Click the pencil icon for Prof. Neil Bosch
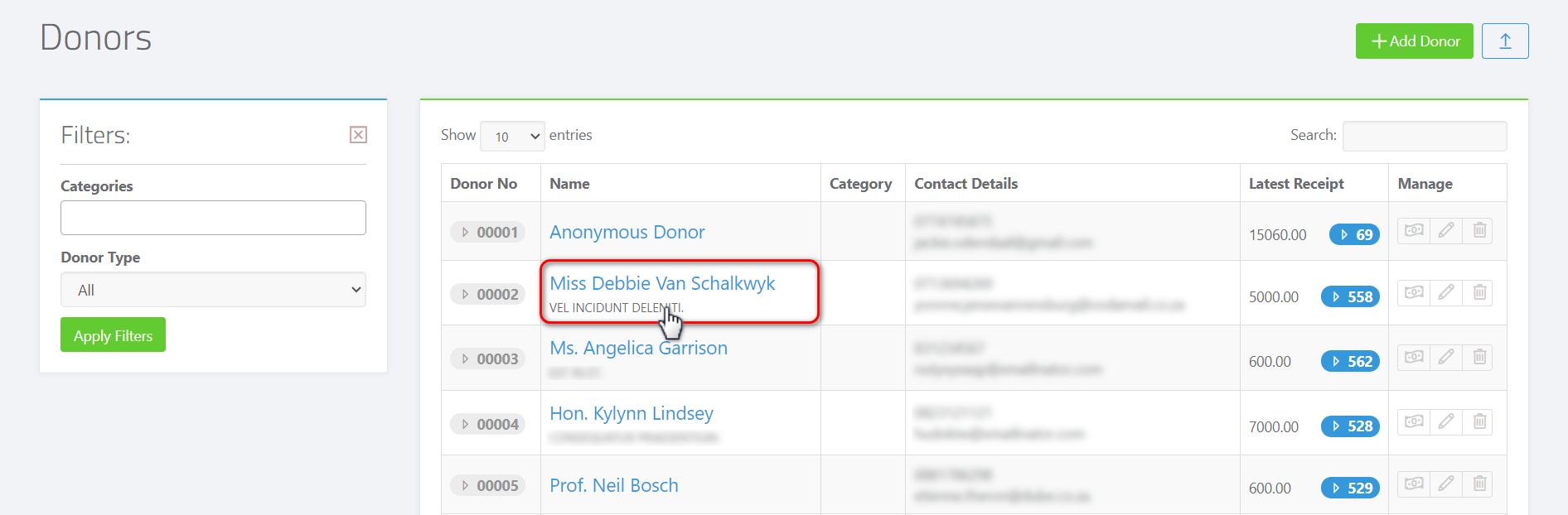This screenshot has width=1568, height=515. tap(1446, 484)
